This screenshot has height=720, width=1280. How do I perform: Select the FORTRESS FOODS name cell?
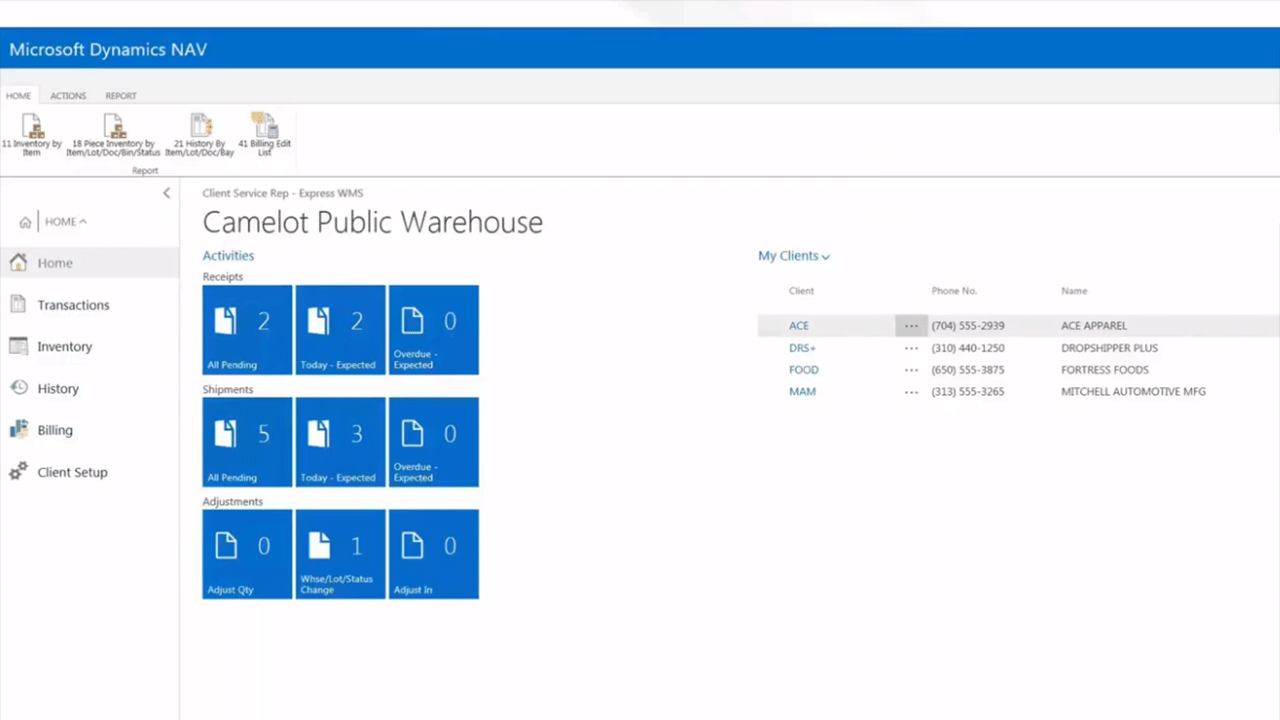pos(1105,370)
